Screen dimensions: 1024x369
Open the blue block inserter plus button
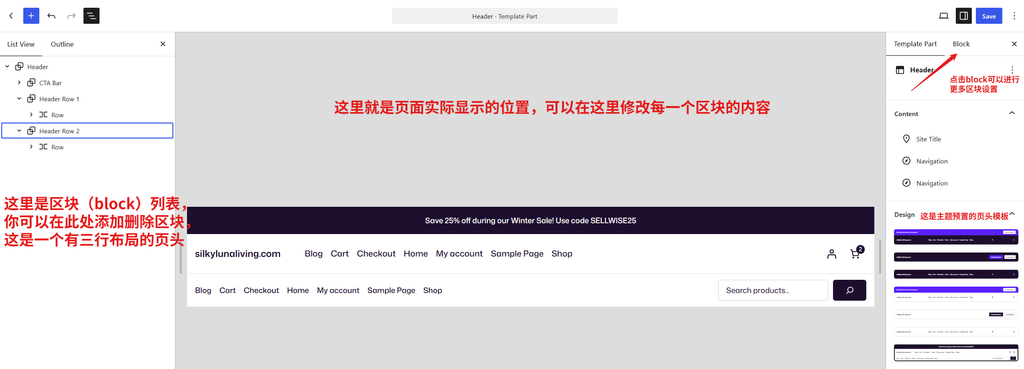point(31,16)
